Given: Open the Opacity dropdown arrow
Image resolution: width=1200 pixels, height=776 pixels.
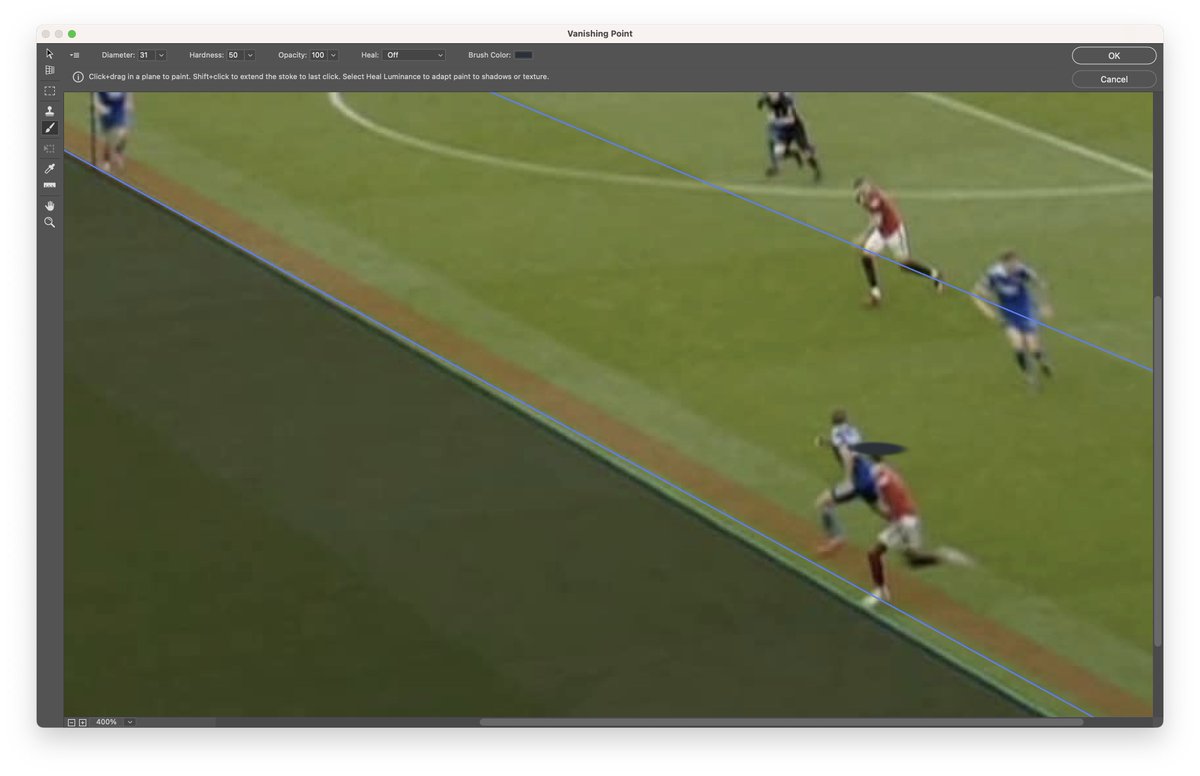Looking at the screenshot, I should pos(333,55).
